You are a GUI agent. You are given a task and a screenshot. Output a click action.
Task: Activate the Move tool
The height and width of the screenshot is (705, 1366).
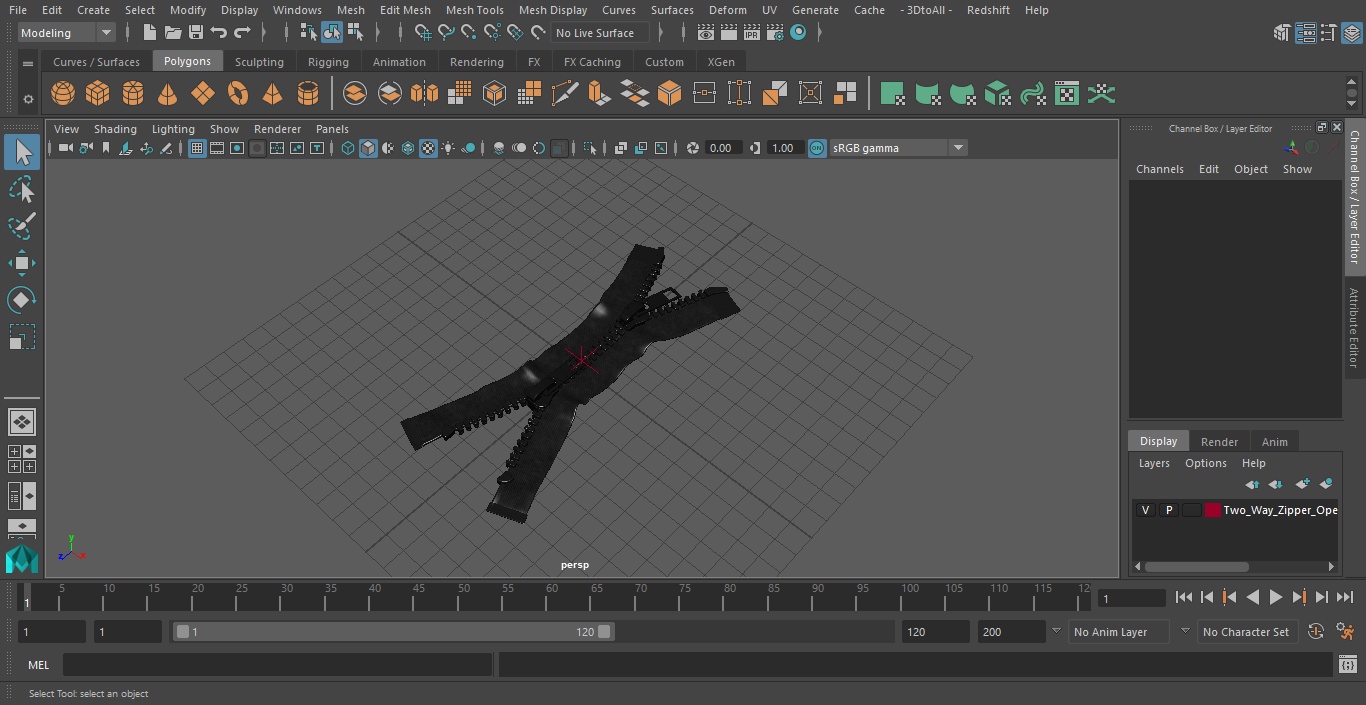point(22,263)
